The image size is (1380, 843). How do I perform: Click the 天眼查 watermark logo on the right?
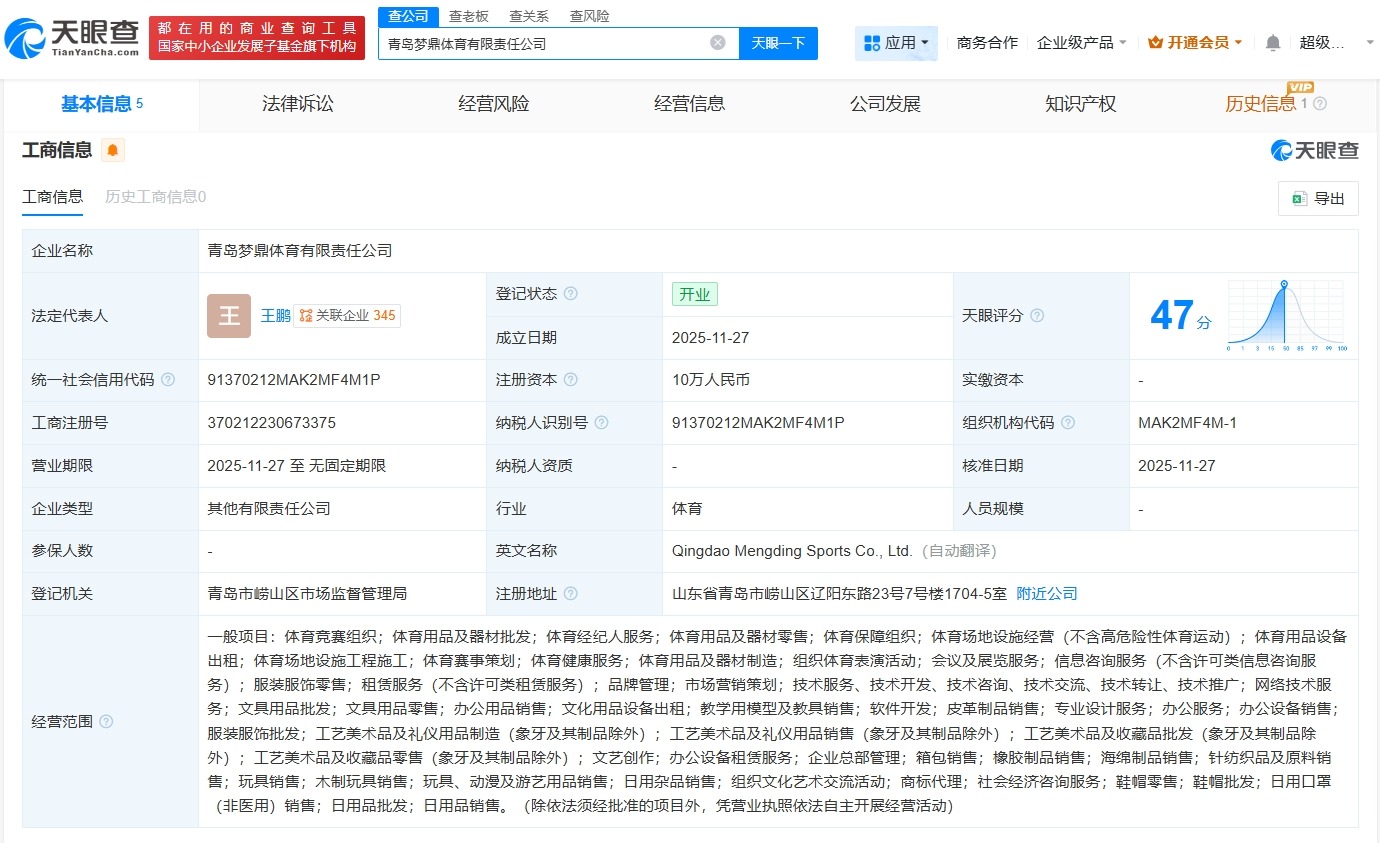coord(1315,150)
